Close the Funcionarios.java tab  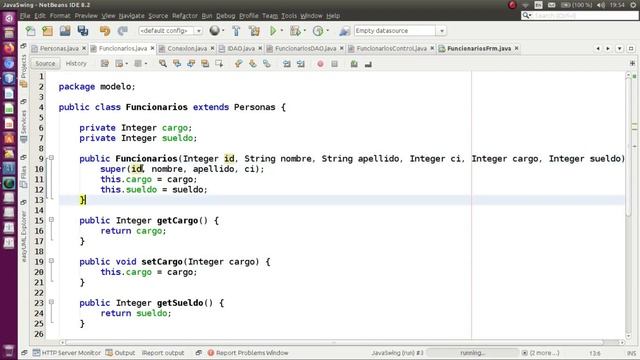(152, 48)
